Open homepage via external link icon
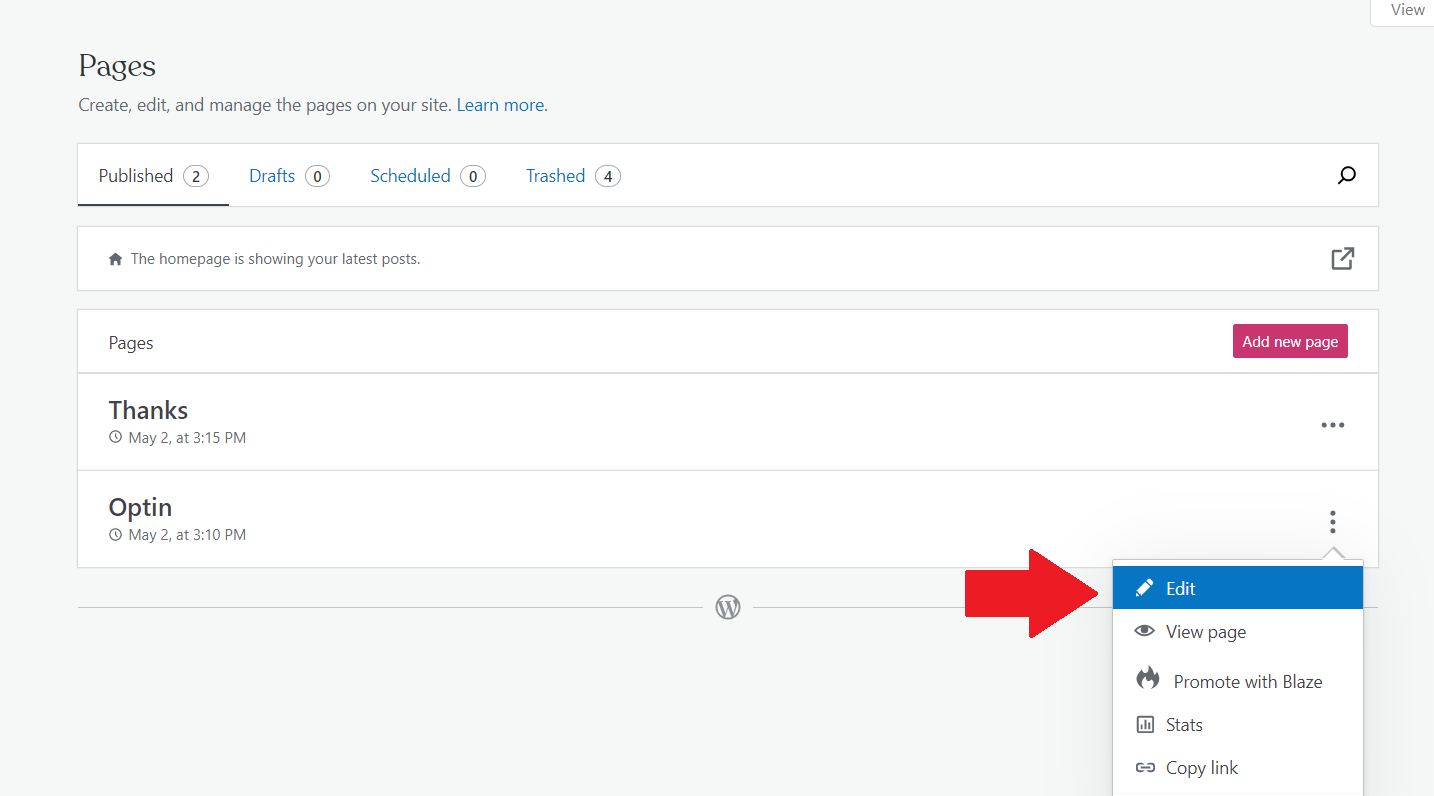1434x796 pixels. click(x=1343, y=258)
